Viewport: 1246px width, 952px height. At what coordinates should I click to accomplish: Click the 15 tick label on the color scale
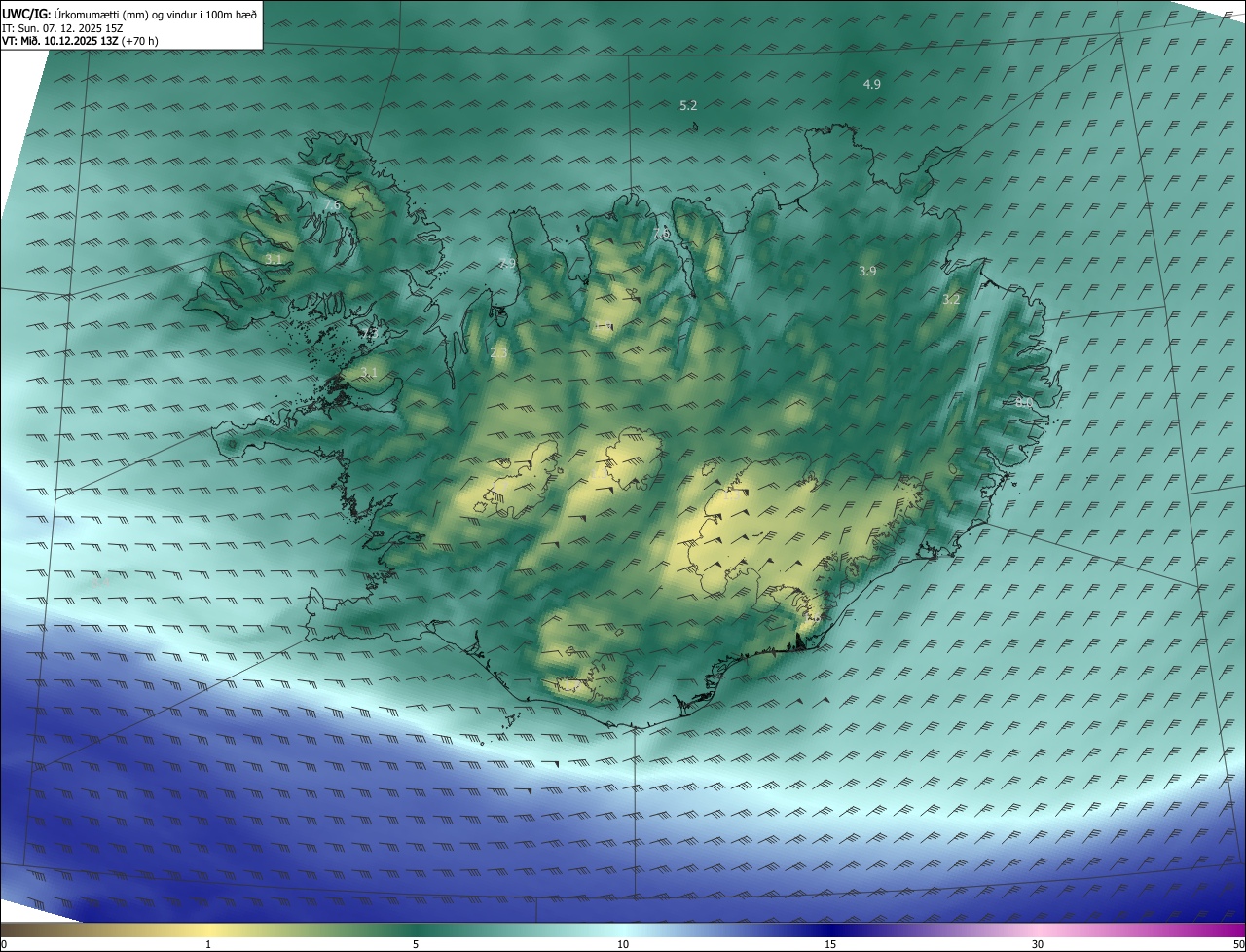[x=830, y=944]
